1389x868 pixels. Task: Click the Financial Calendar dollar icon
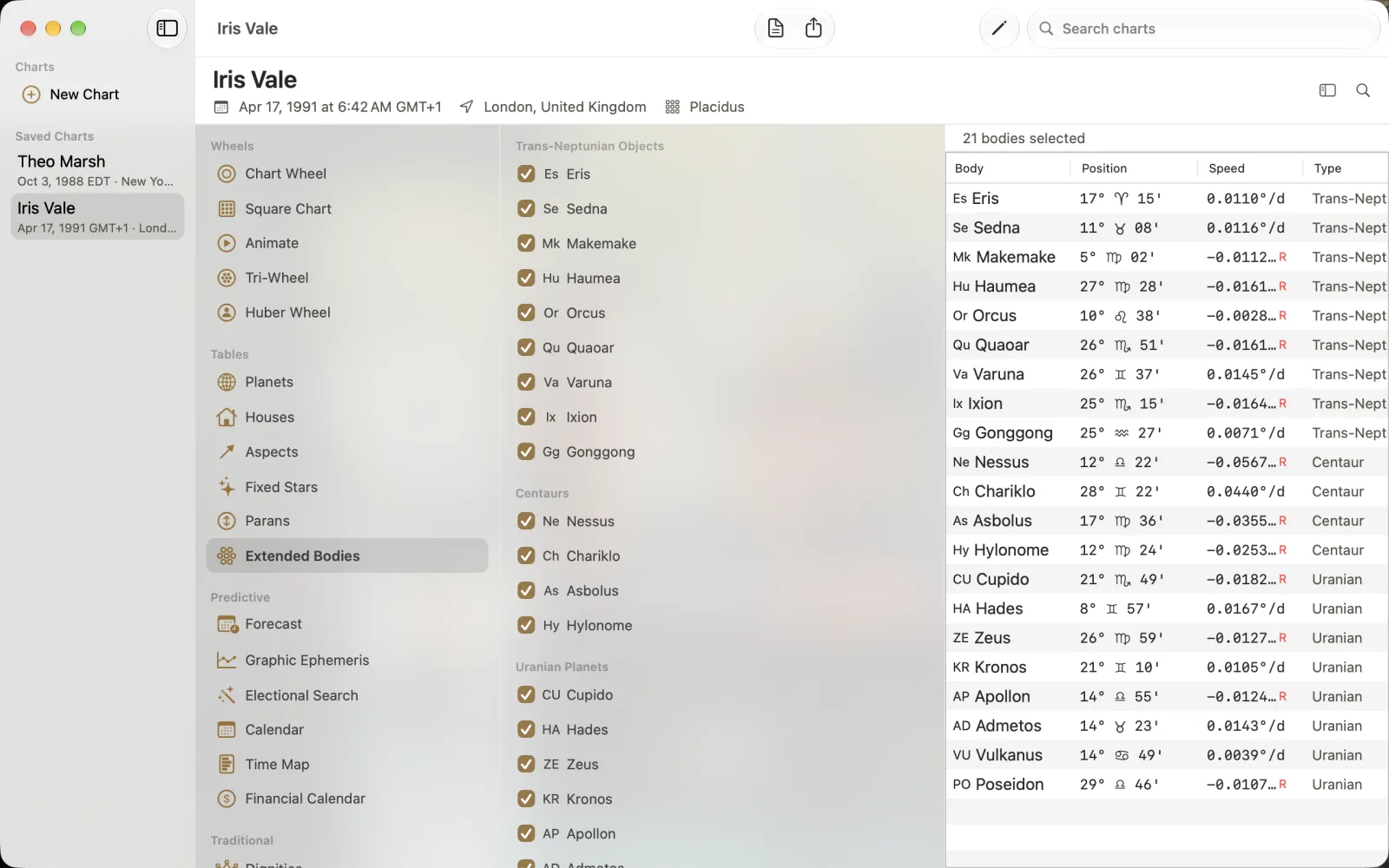227,799
